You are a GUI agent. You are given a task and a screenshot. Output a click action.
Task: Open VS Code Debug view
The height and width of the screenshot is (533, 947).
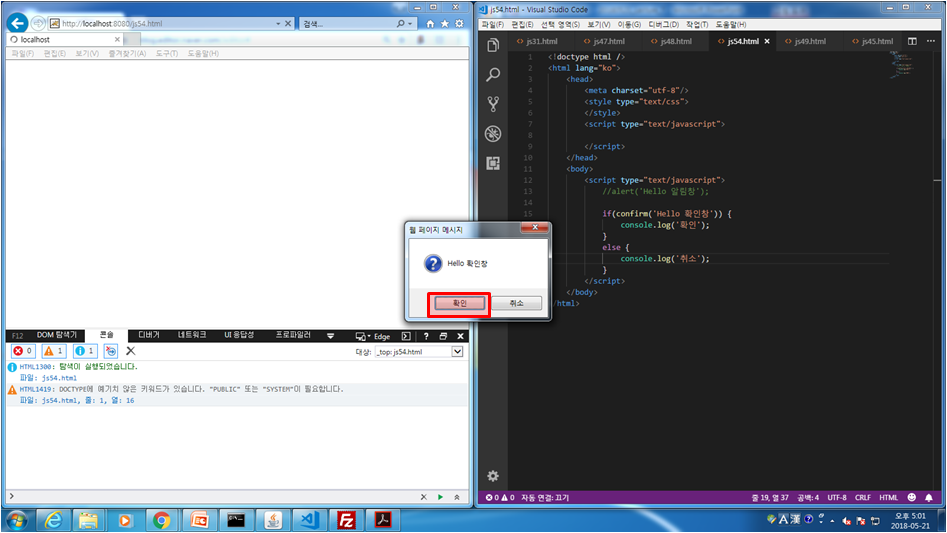(x=493, y=133)
